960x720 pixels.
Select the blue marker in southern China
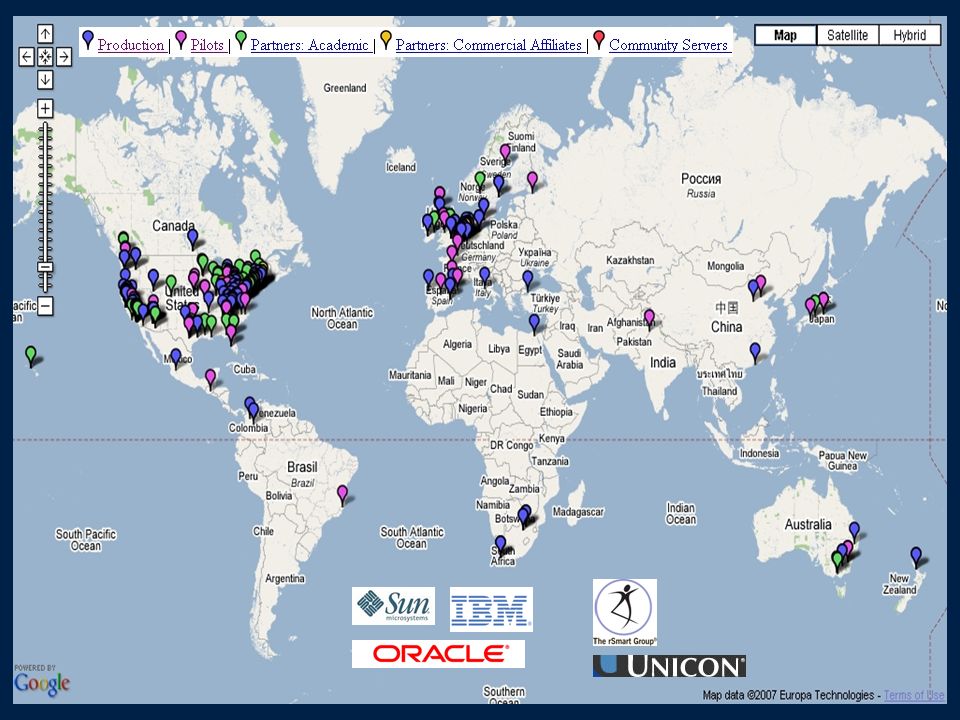click(756, 351)
